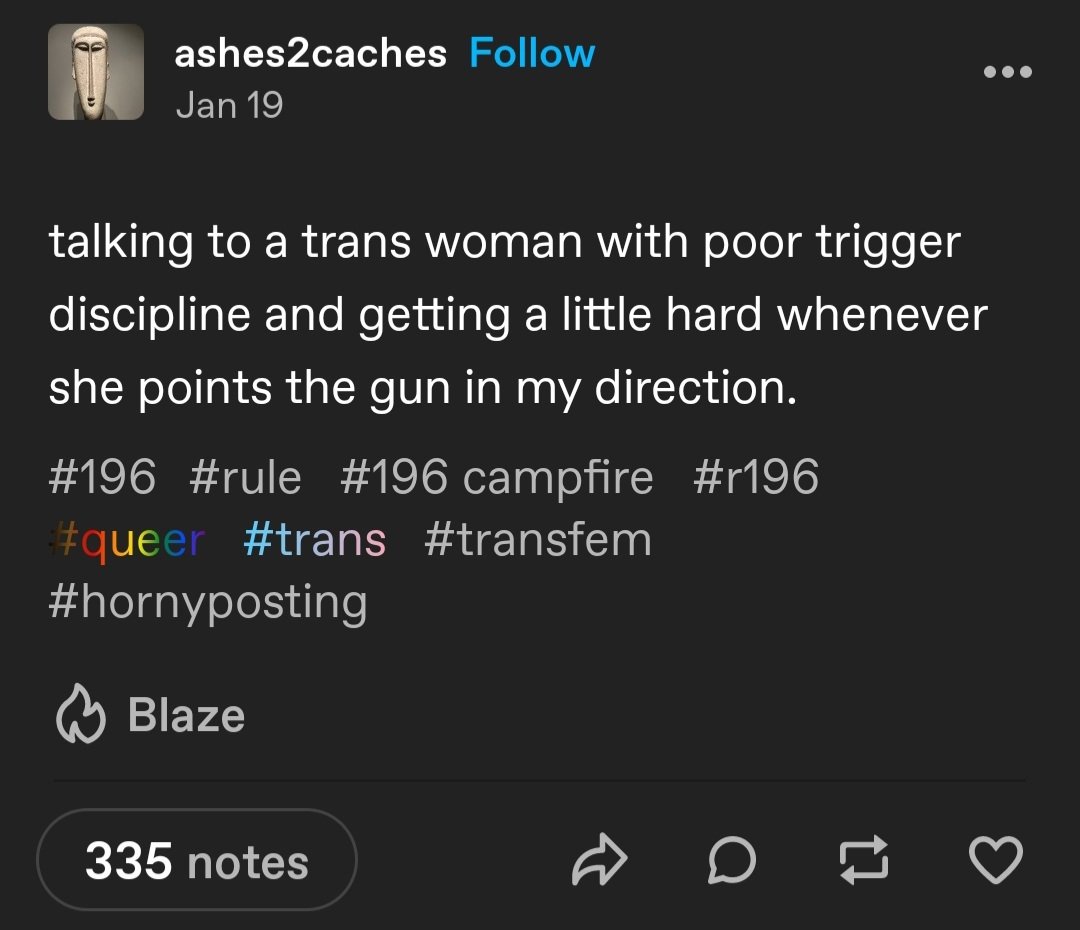Image resolution: width=1080 pixels, height=930 pixels.
Task: Reblog the post using the reblog icon
Action: tap(864, 859)
